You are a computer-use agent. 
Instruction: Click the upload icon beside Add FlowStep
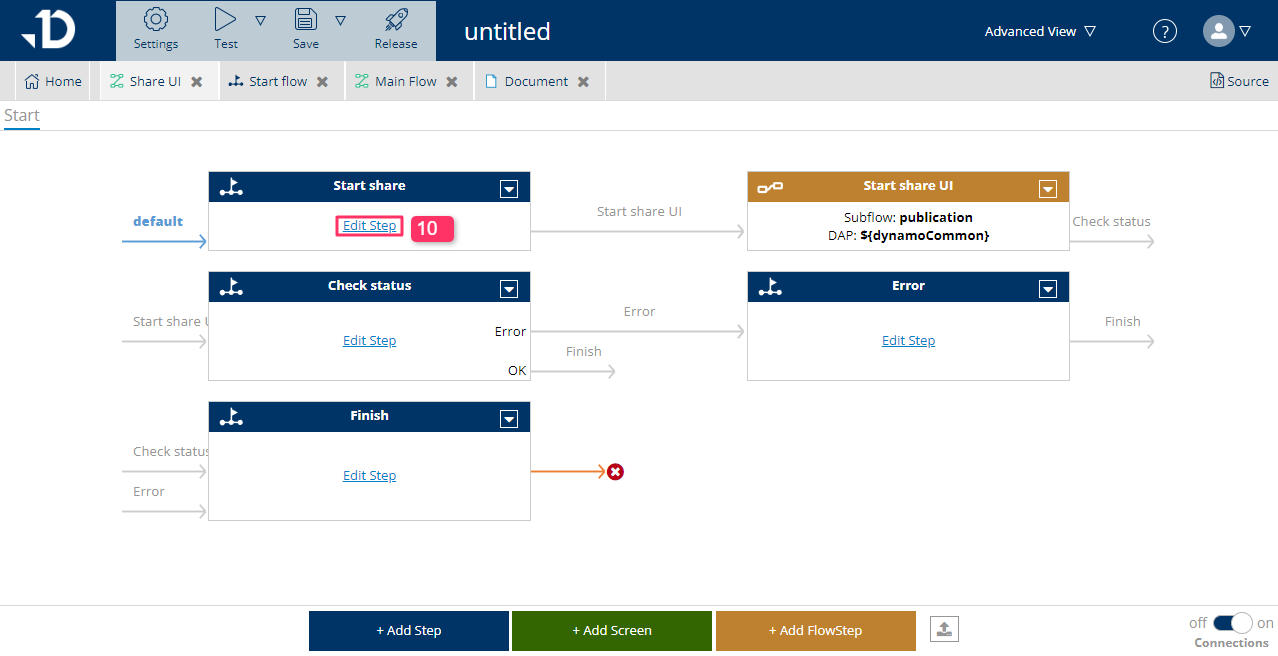pyautogui.click(x=944, y=629)
